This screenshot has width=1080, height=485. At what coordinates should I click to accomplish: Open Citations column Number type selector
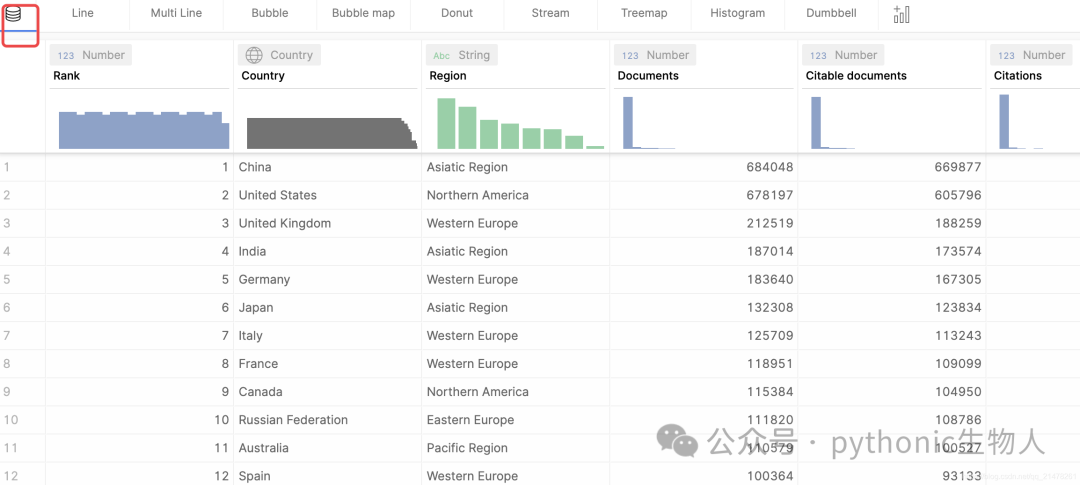click(x=1031, y=55)
